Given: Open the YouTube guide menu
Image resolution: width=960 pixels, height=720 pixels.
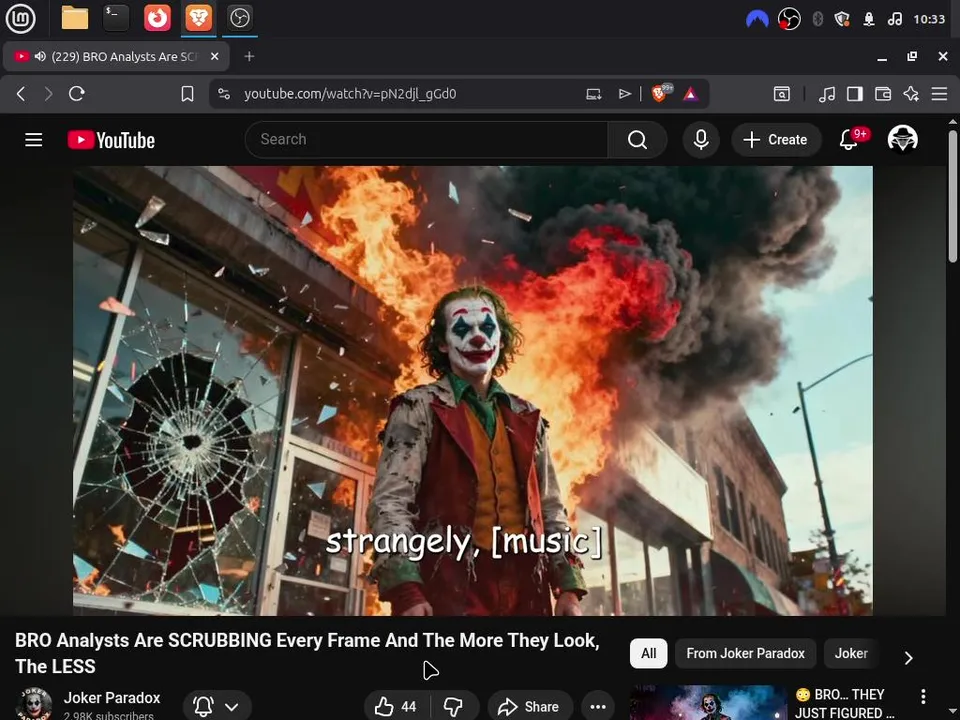Looking at the screenshot, I should pyautogui.click(x=34, y=140).
